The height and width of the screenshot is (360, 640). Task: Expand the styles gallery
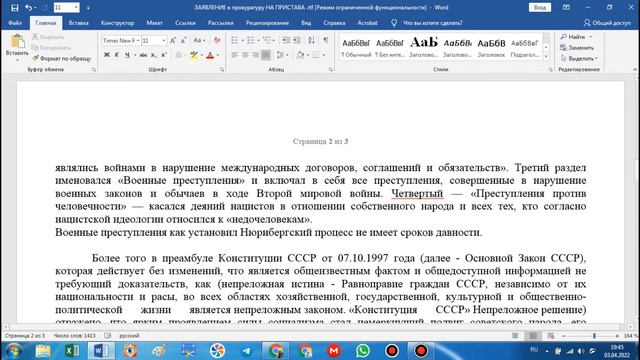tap(546, 57)
